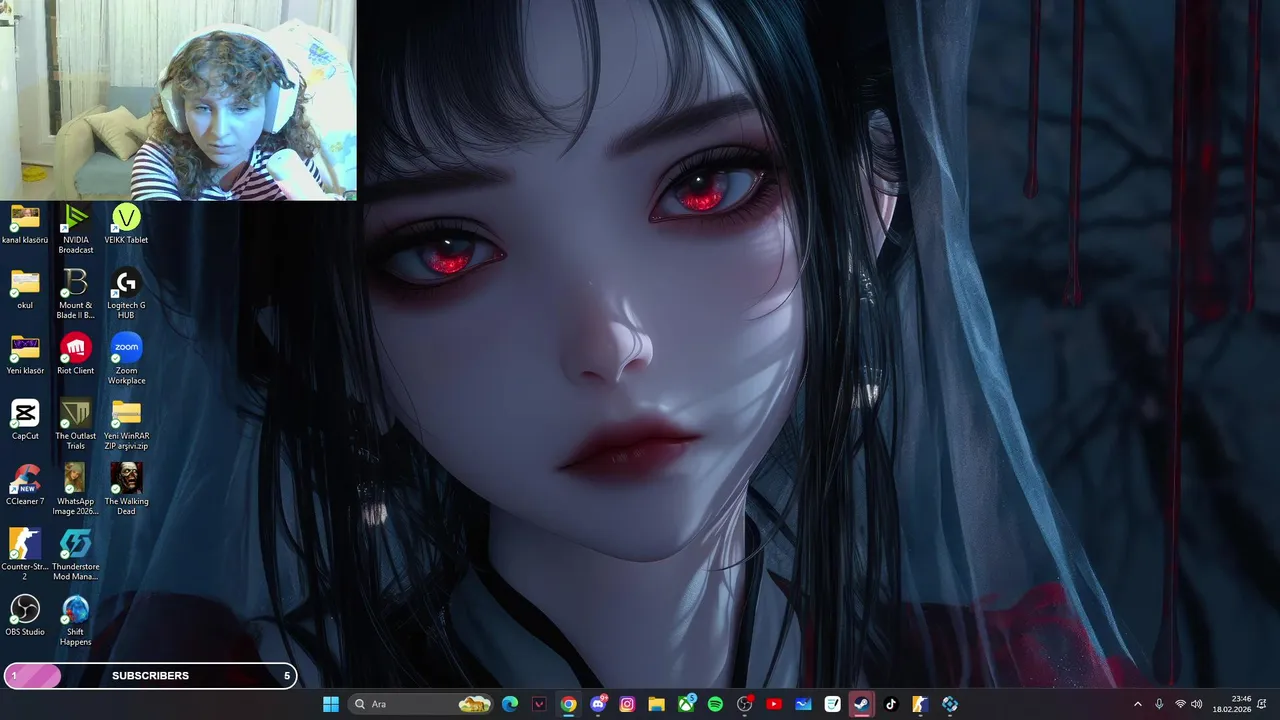Image resolution: width=1280 pixels, height=720 pixels.
Task: Select the okul folder on desktop
Action: point(25,289)
